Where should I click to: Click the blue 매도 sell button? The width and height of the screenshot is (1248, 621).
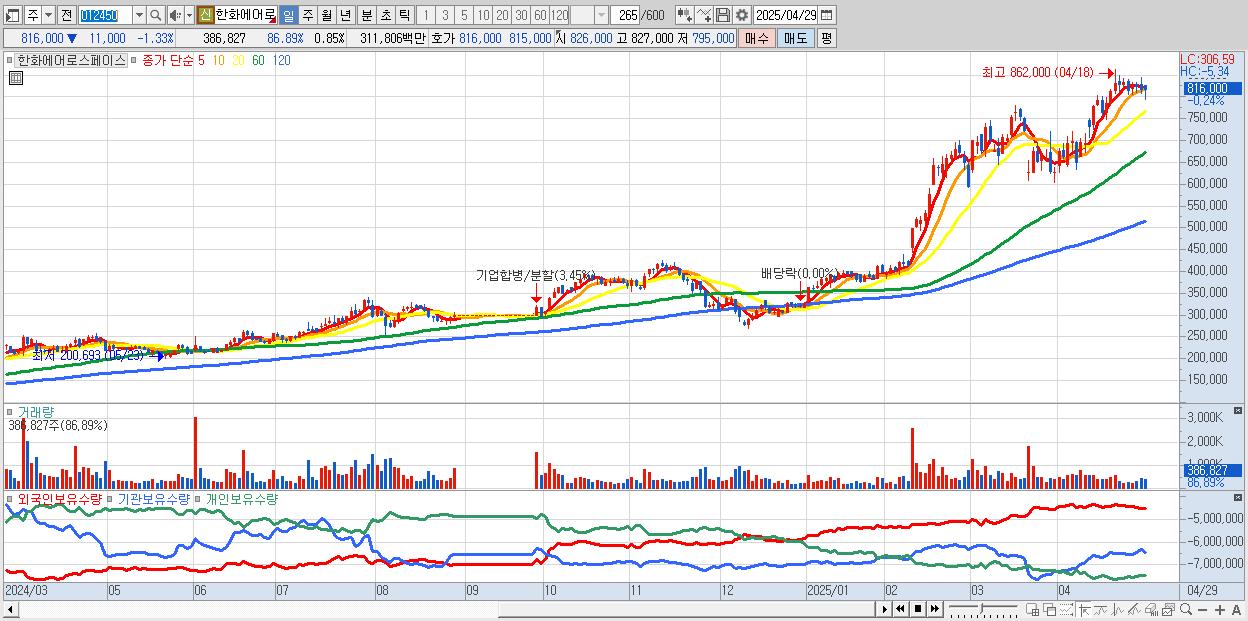click(796, 38)
